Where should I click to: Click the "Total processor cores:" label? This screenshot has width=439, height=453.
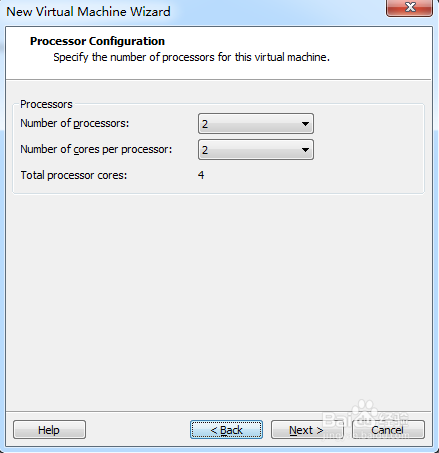pyautogui.click(x=74, y=175)
